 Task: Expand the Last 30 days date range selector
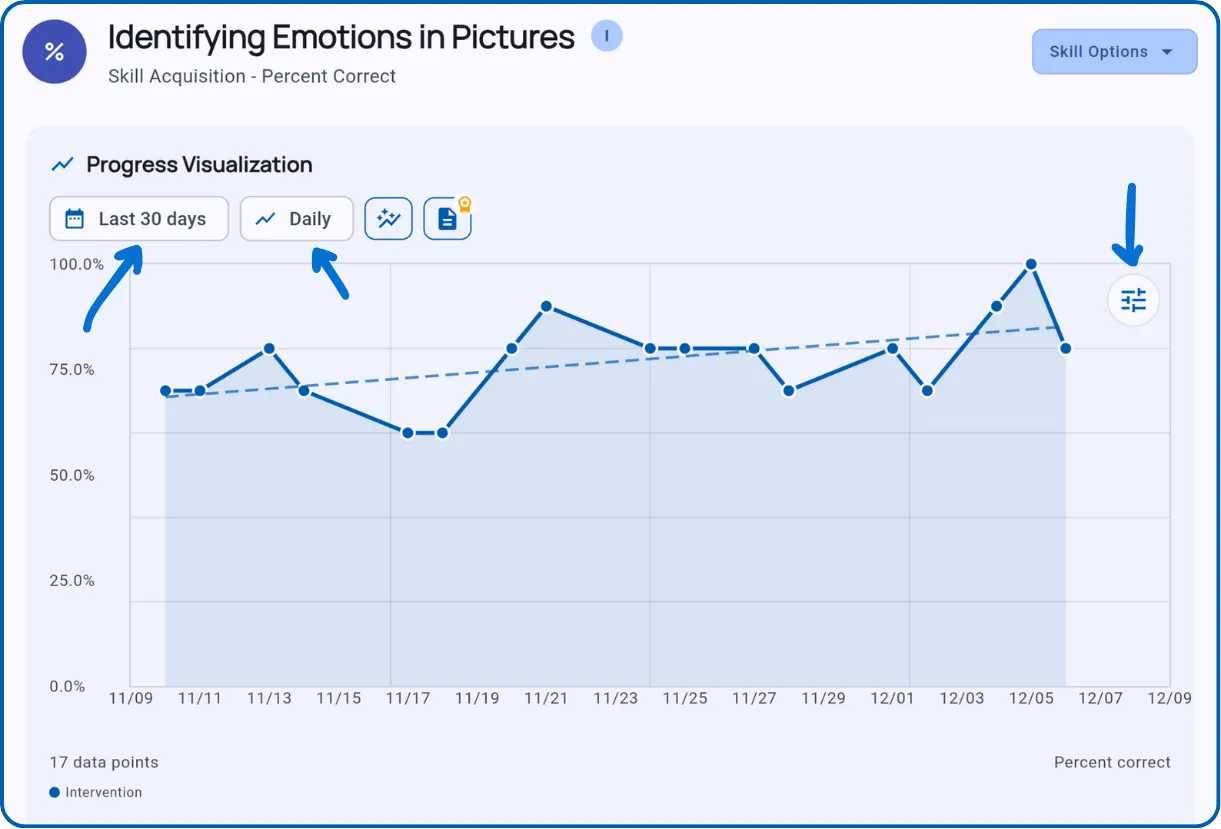click(x=138, y=218)
